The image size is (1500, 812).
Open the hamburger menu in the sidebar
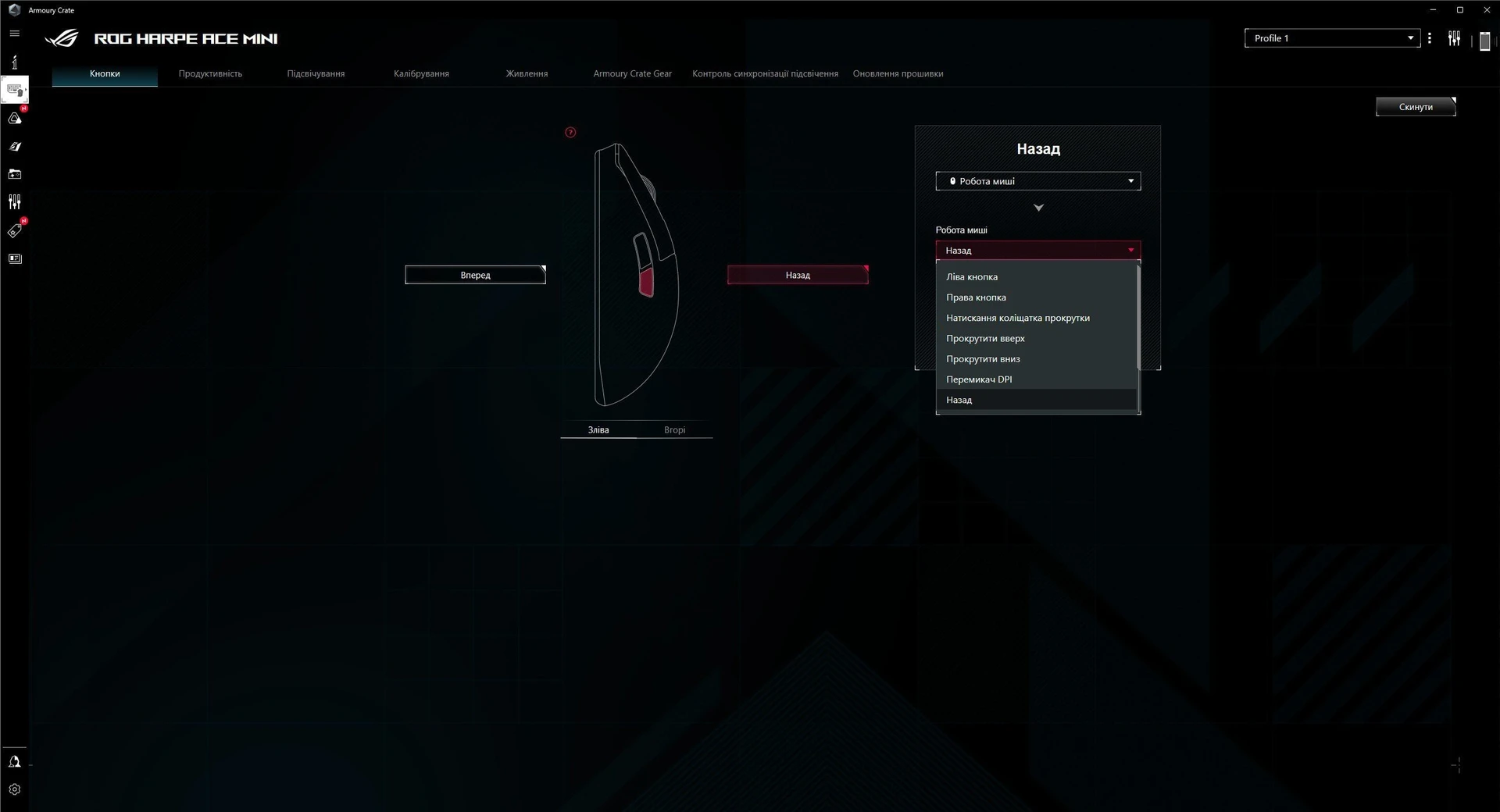[x=14, y=34]
